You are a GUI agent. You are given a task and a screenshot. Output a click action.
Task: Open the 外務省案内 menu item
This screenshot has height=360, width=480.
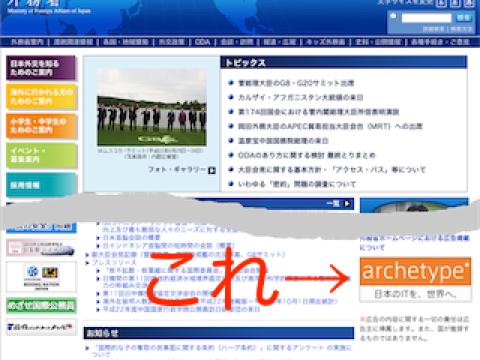27,42
